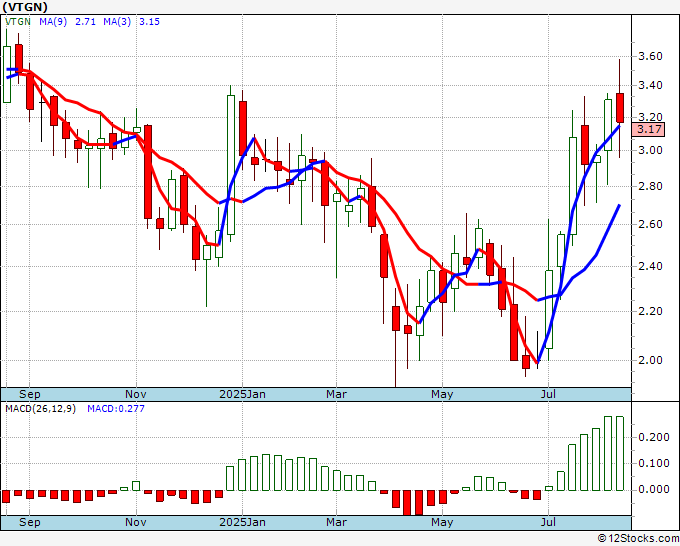Click the MACD(26,12,9) indicator label
Image resolution: width=680 pixels, height=546 pixels.
tap(40, 409)
